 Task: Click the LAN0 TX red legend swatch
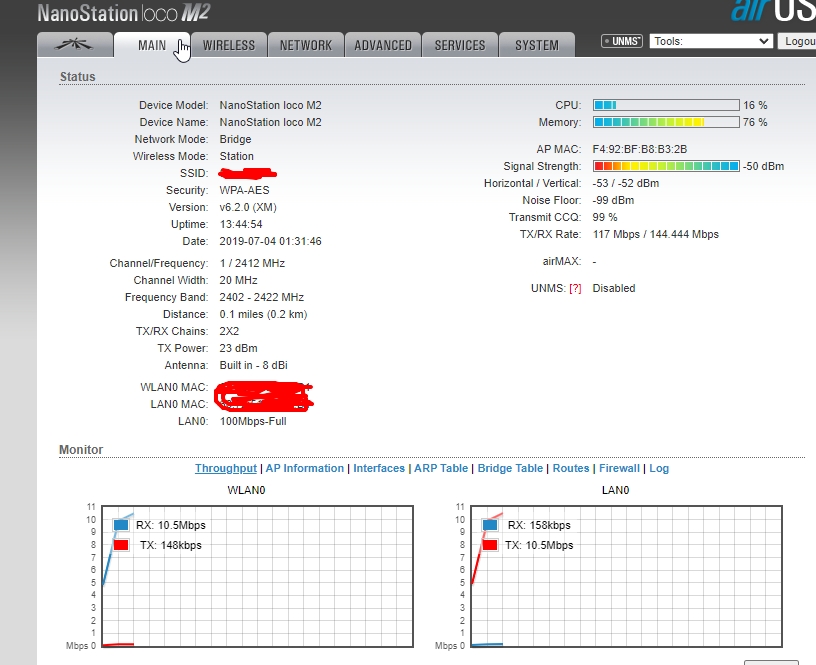point(490,545)
